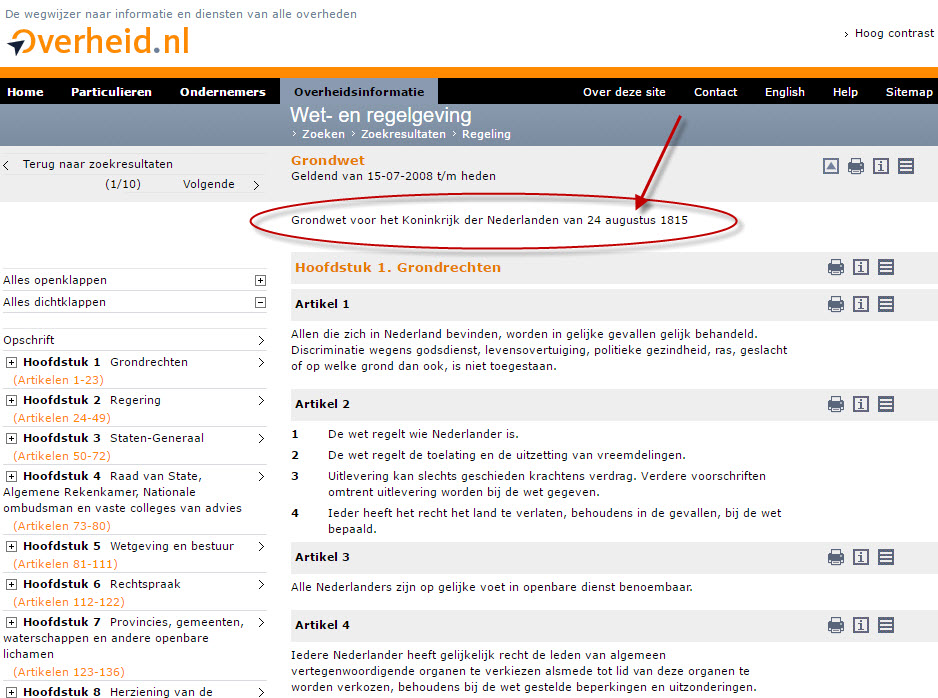Expand Hoofdstuk 3 Staten-Generaal tree node
Image resolution: width=938 pixels, height=698 pixels.
pos(12,438)
